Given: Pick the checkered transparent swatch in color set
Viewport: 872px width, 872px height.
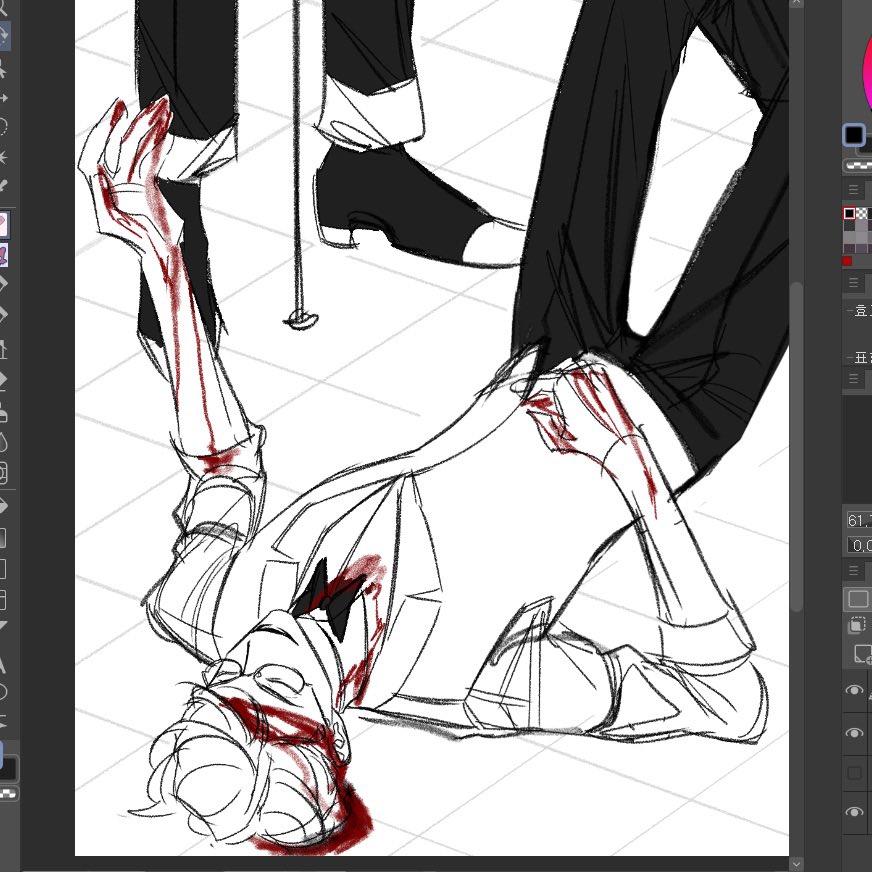Looking at the screenshot, I should pos(861,214).
